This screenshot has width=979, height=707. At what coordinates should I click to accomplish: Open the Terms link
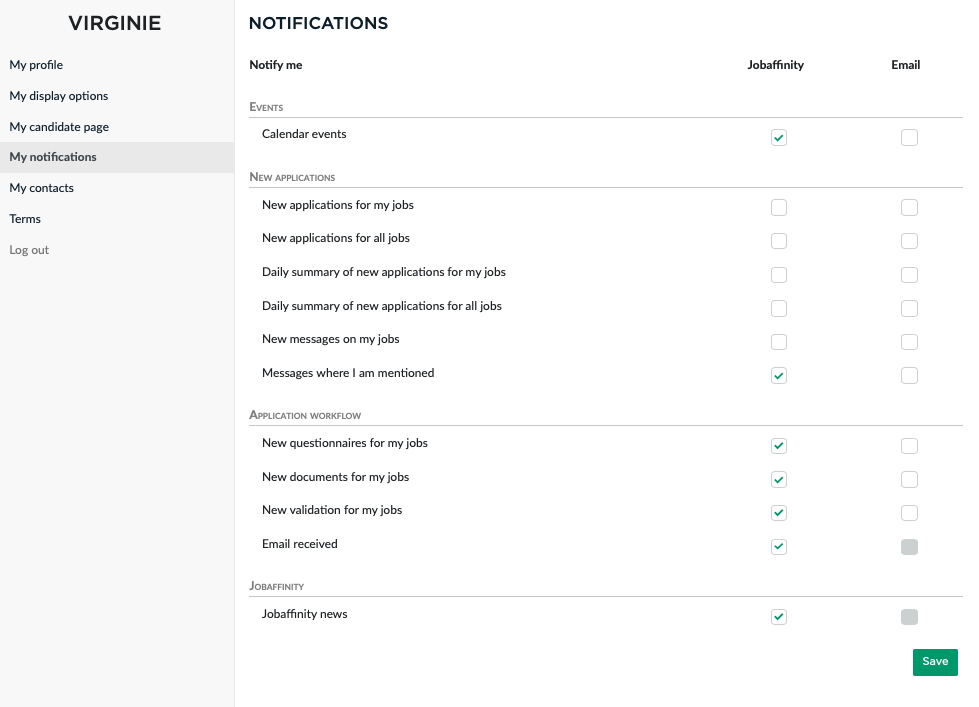(x=25, y=219)
